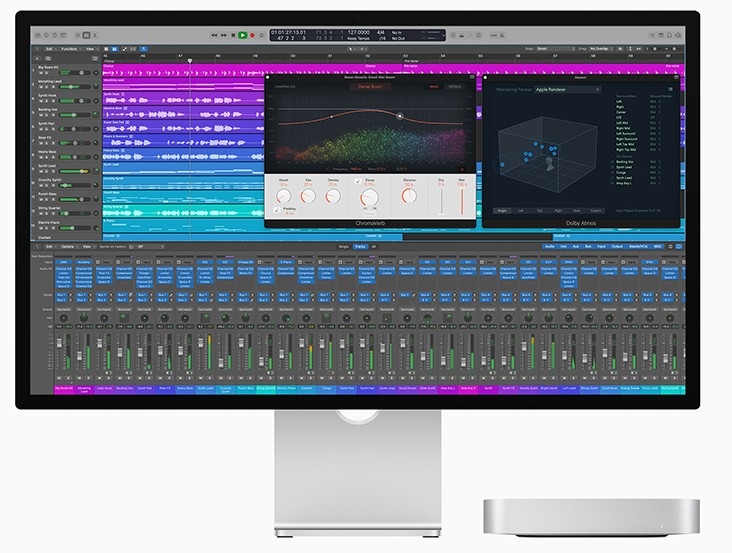Click the Forward transport button
Viewport: 732px width, 553px height.
[x=224, y=35]
